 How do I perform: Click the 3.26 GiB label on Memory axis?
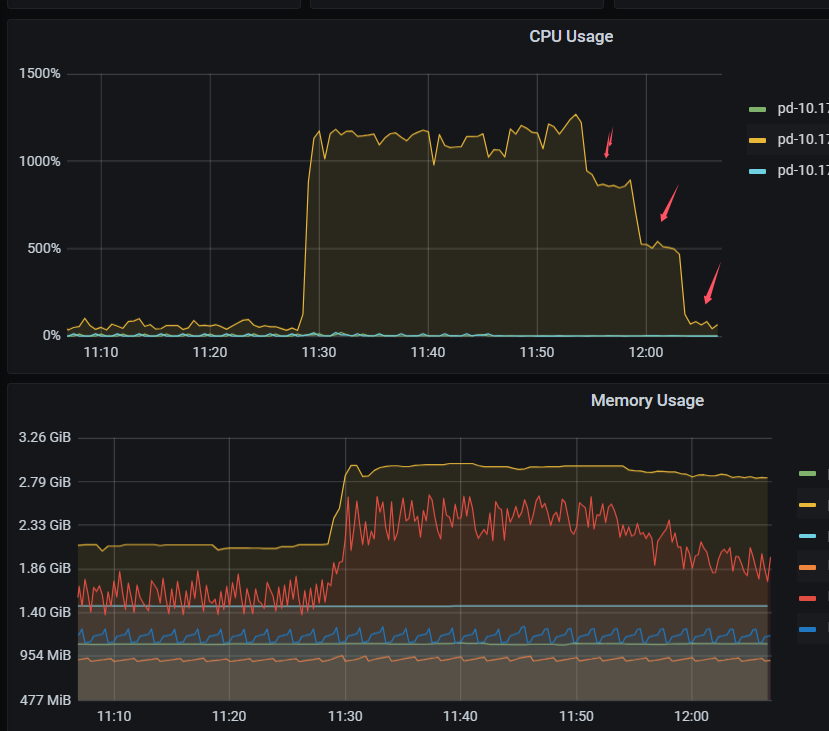click(44, 438)
